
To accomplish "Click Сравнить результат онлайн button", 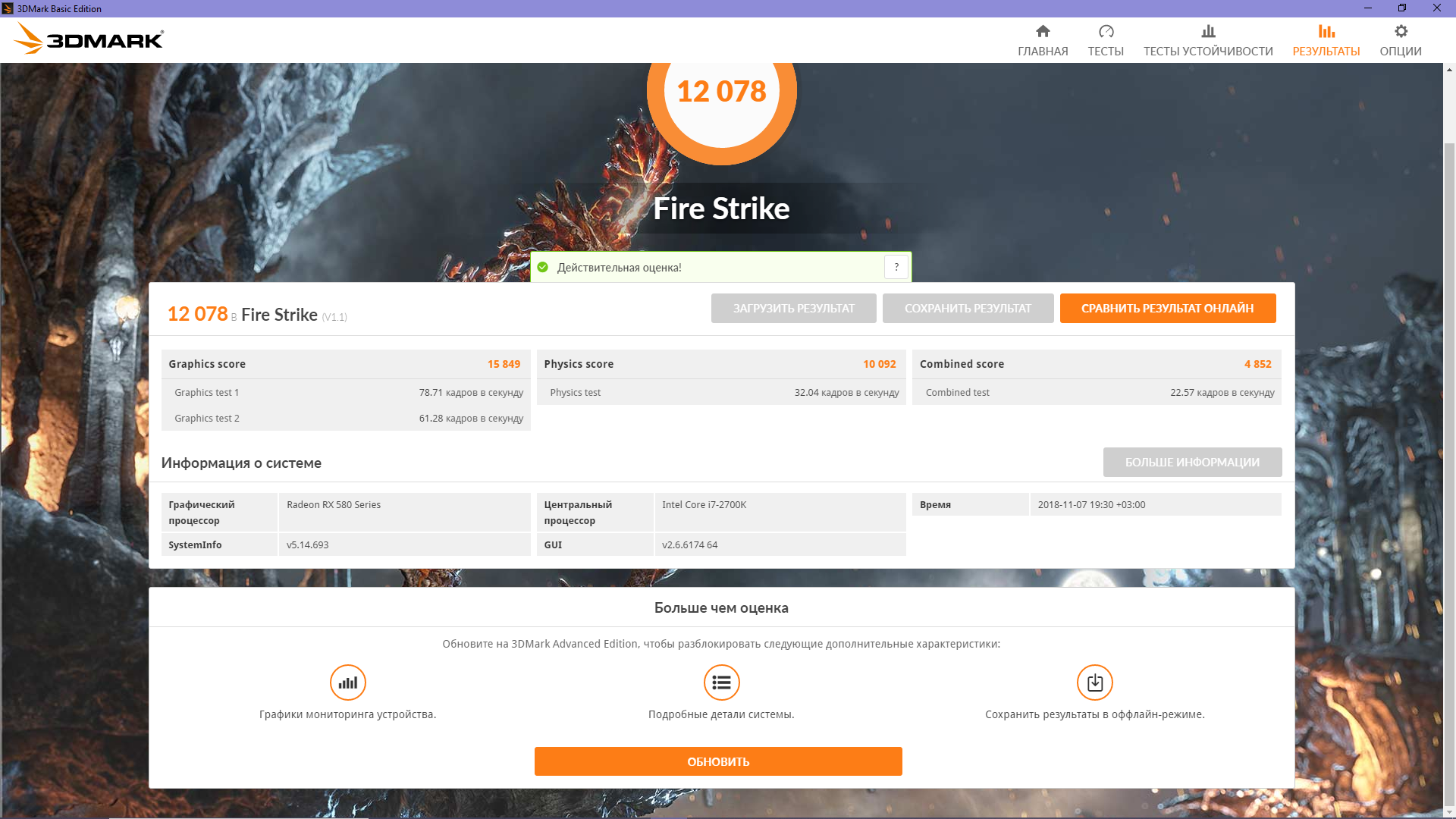I will tap(1167, 308).
